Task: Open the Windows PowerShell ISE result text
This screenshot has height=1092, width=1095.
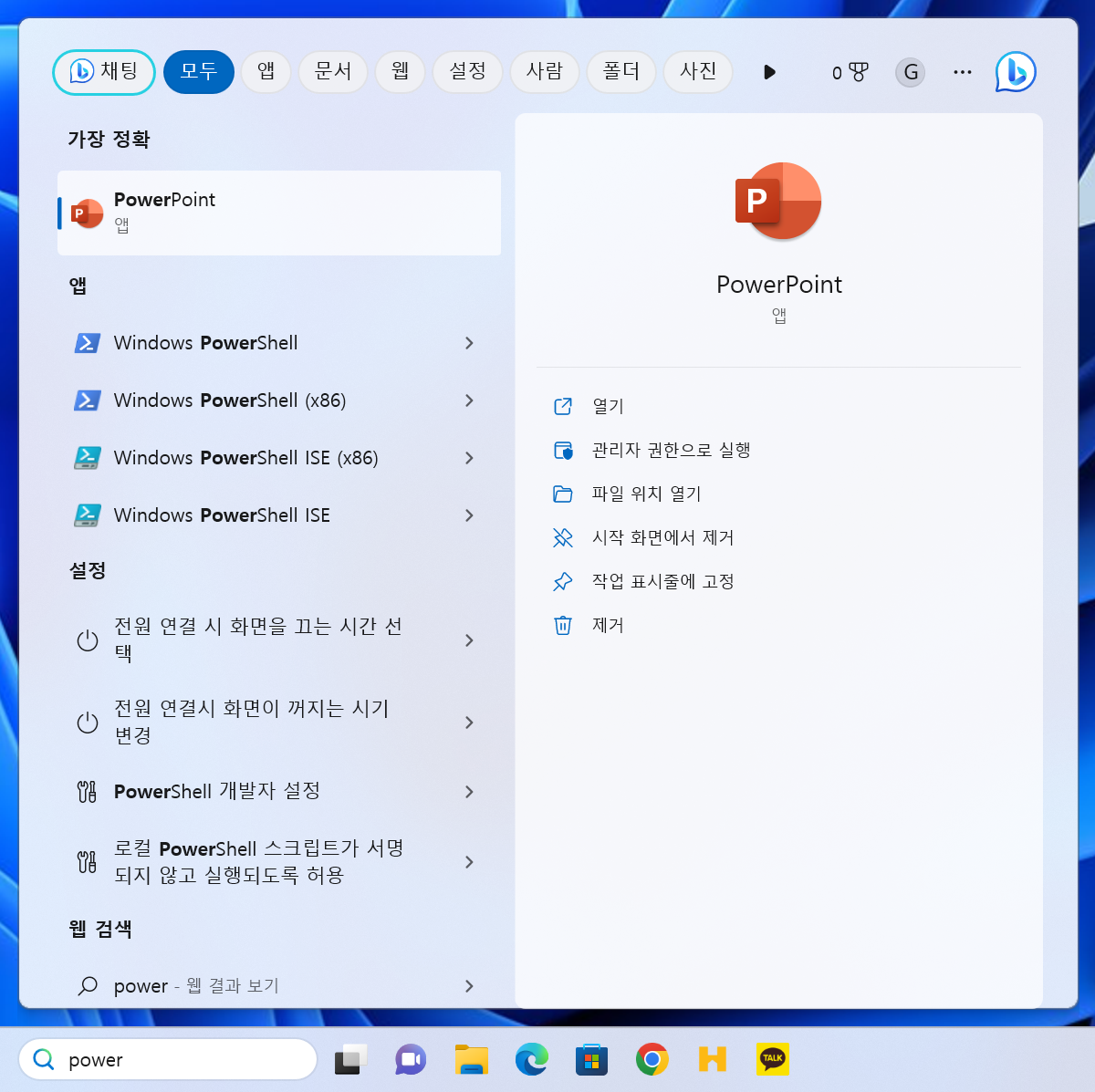Action: click(222, 515)
